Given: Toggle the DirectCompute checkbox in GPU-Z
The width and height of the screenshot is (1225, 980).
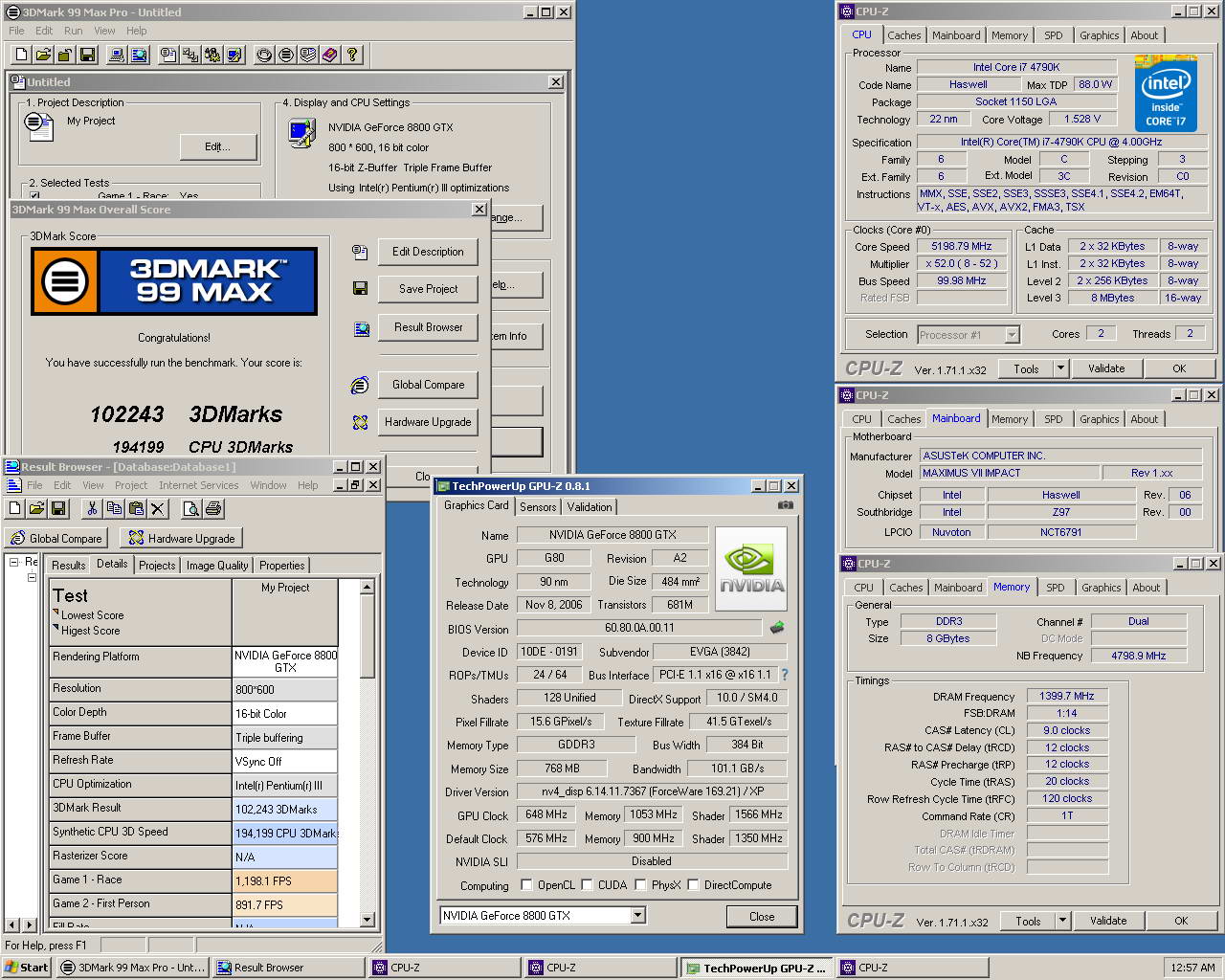Looking at the screenshot, I should pos(693,884).
